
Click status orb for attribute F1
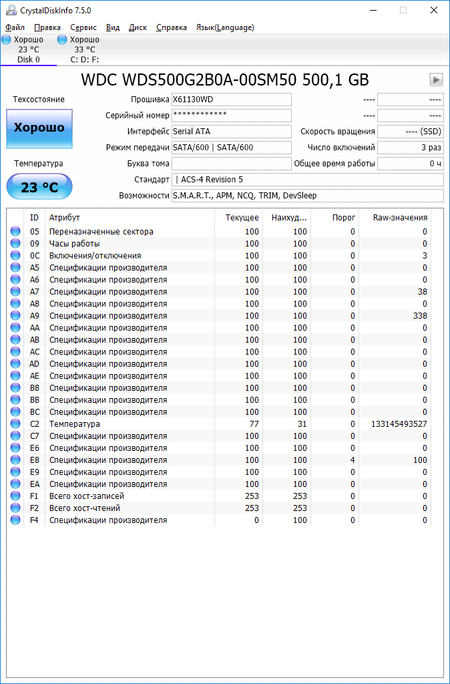15,496
